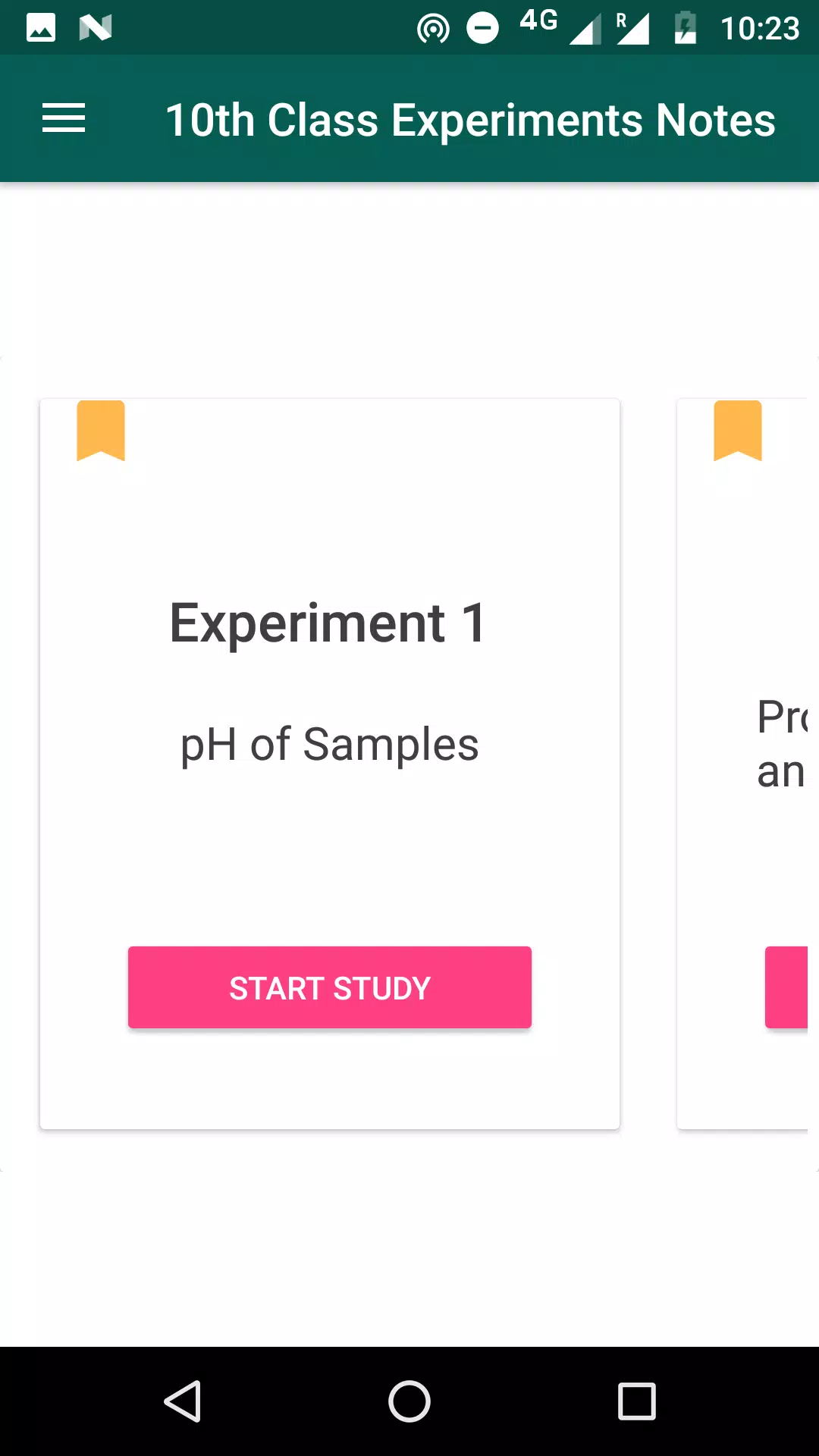
Task: Tap the do-not-disturb status icon
Action: (482, 29)
